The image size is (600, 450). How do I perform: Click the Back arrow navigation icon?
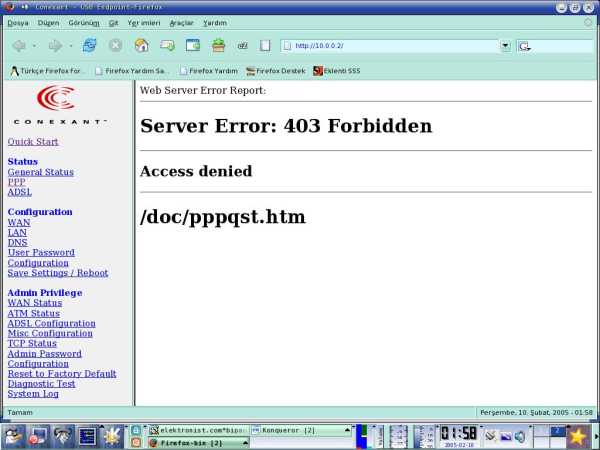click(19, 45)
